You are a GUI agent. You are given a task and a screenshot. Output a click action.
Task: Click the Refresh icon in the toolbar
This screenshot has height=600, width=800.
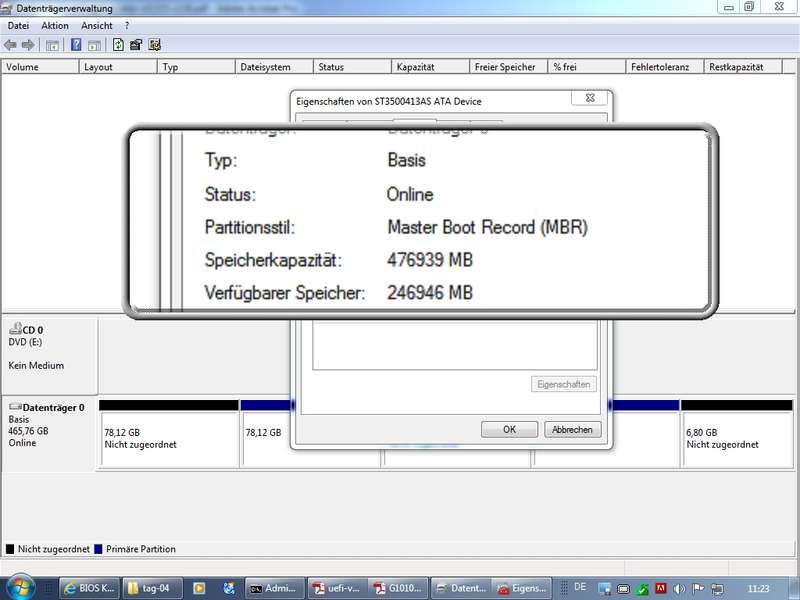pos(118,45)
